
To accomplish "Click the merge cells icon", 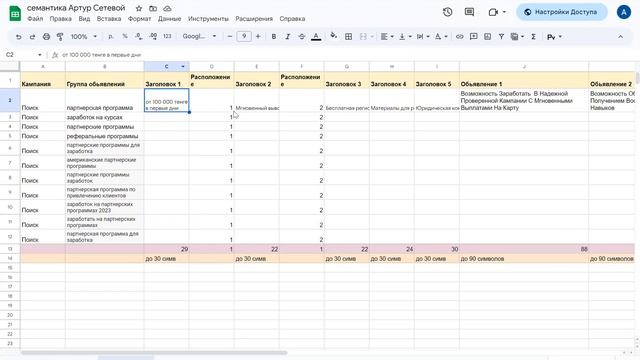I will (363, 37).
